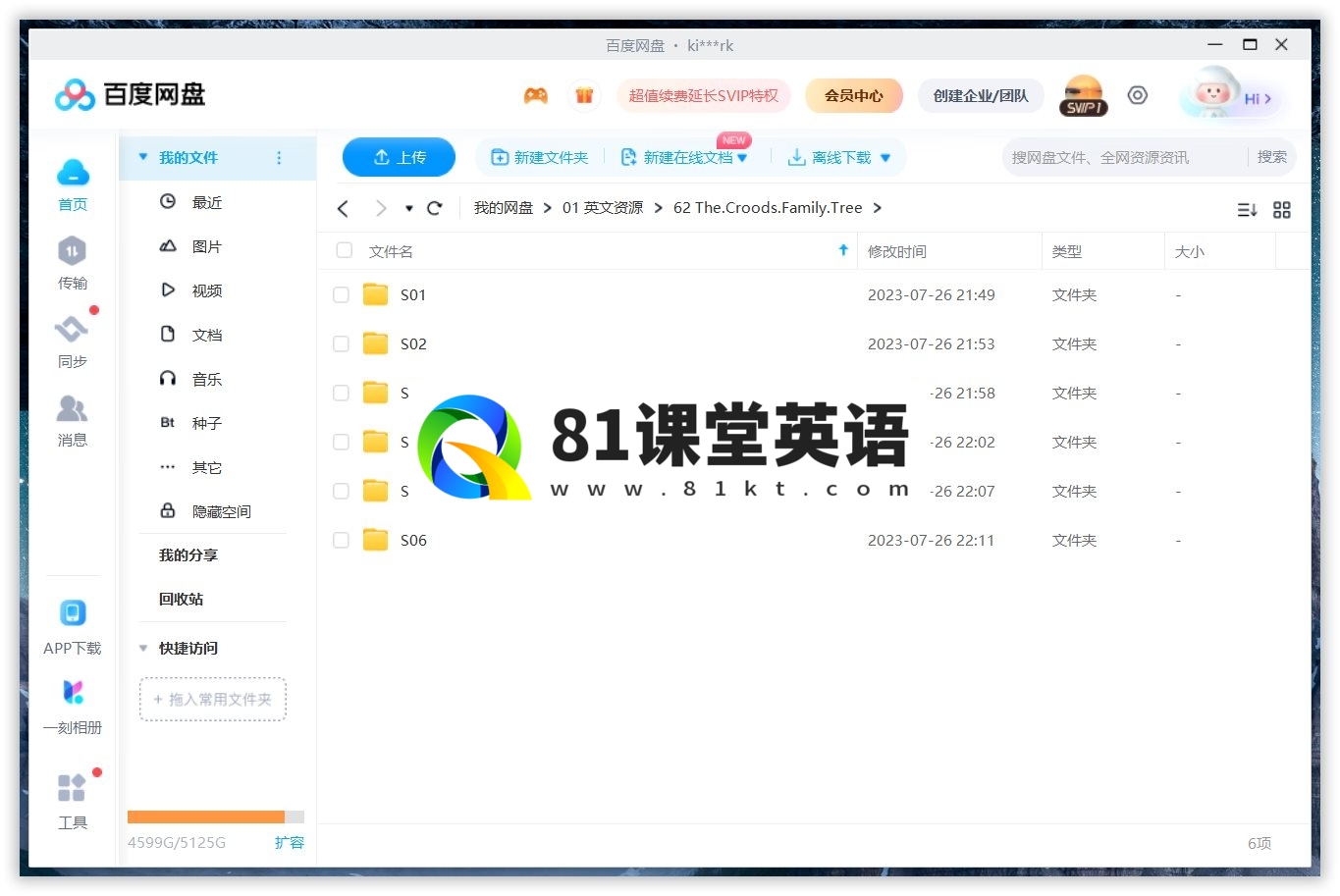Click the S06 folder icon
The image size is (1340, 896).
[376, 540]
